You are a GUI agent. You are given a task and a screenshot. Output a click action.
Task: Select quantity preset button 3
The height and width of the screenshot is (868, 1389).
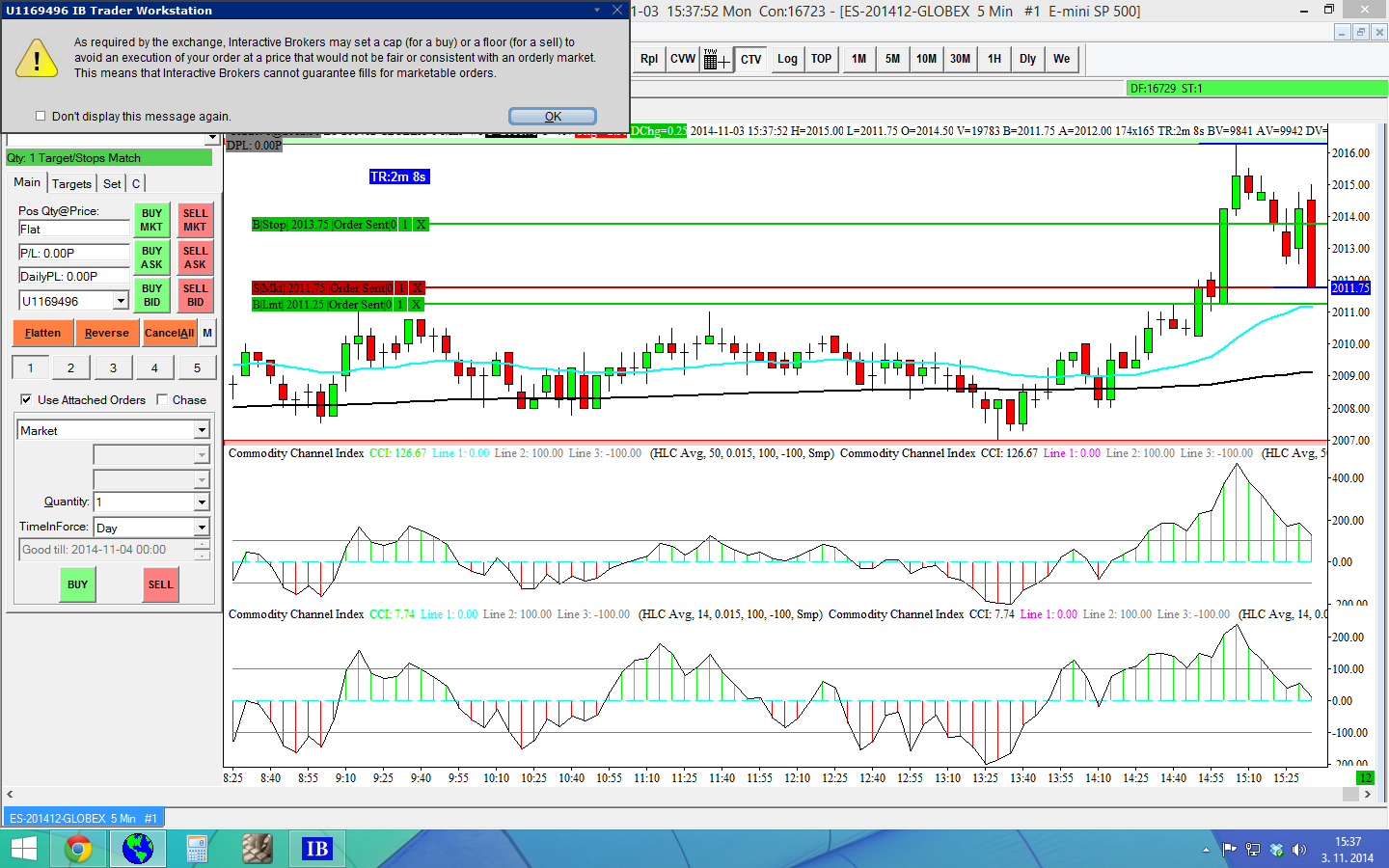tap(113, 367)
